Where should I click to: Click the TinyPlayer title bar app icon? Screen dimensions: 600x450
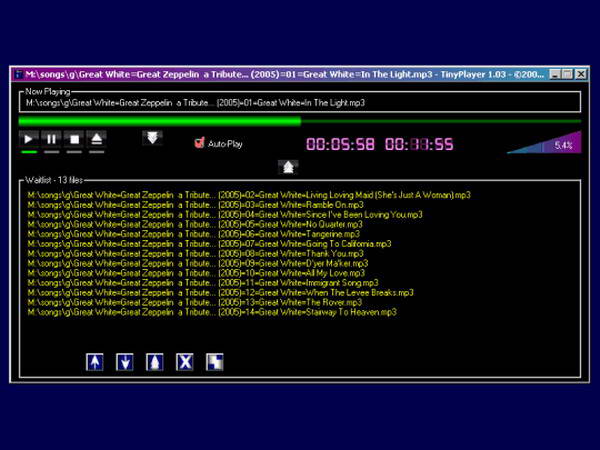click(x=18, y=74)
